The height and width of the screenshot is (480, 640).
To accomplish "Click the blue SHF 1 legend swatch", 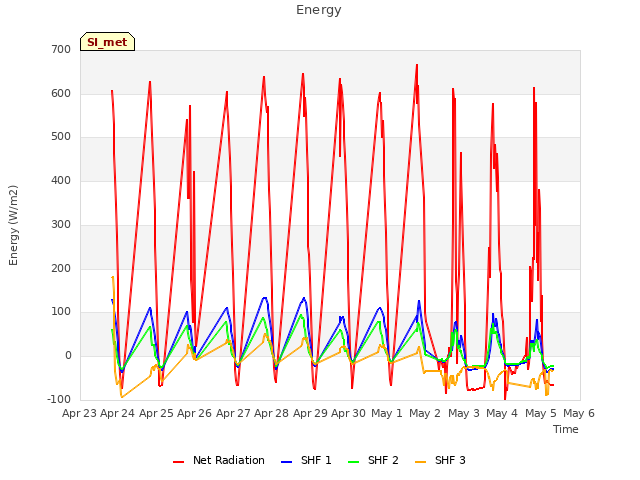I will [287, 462].
